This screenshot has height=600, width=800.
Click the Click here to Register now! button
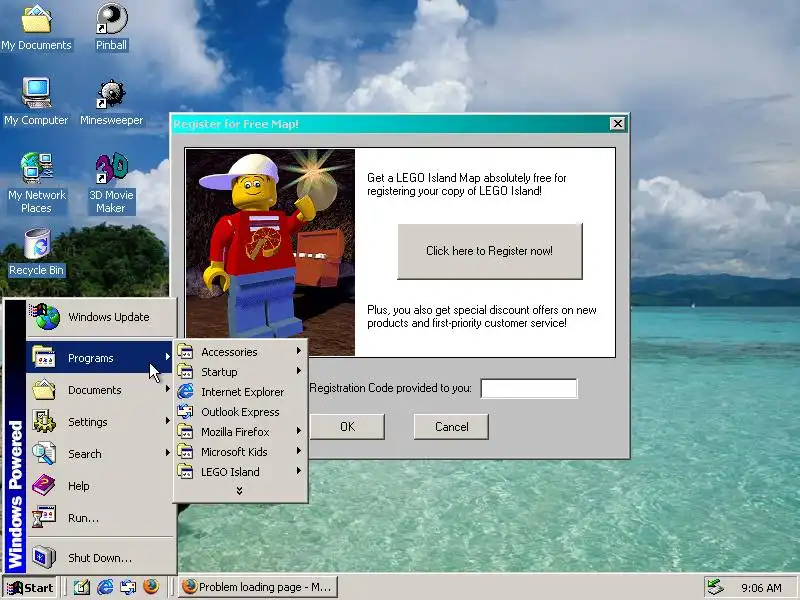[490, 251]
